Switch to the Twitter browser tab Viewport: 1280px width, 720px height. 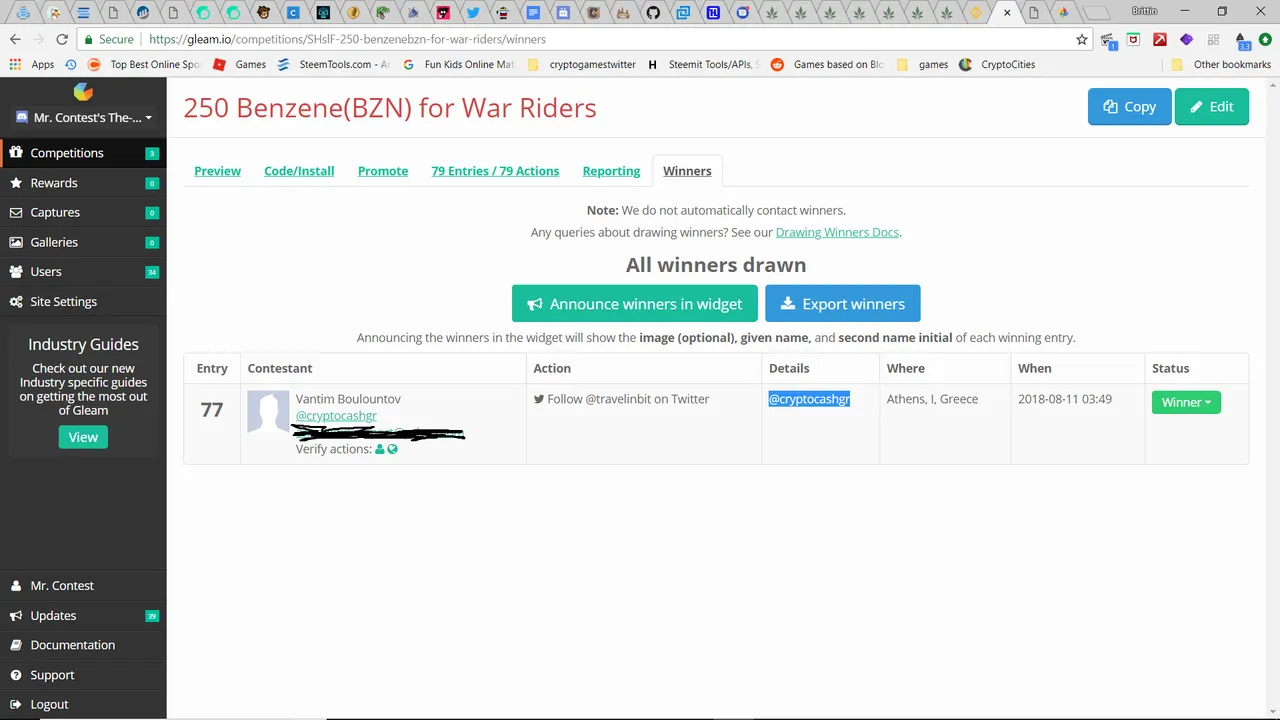point(473,13)
